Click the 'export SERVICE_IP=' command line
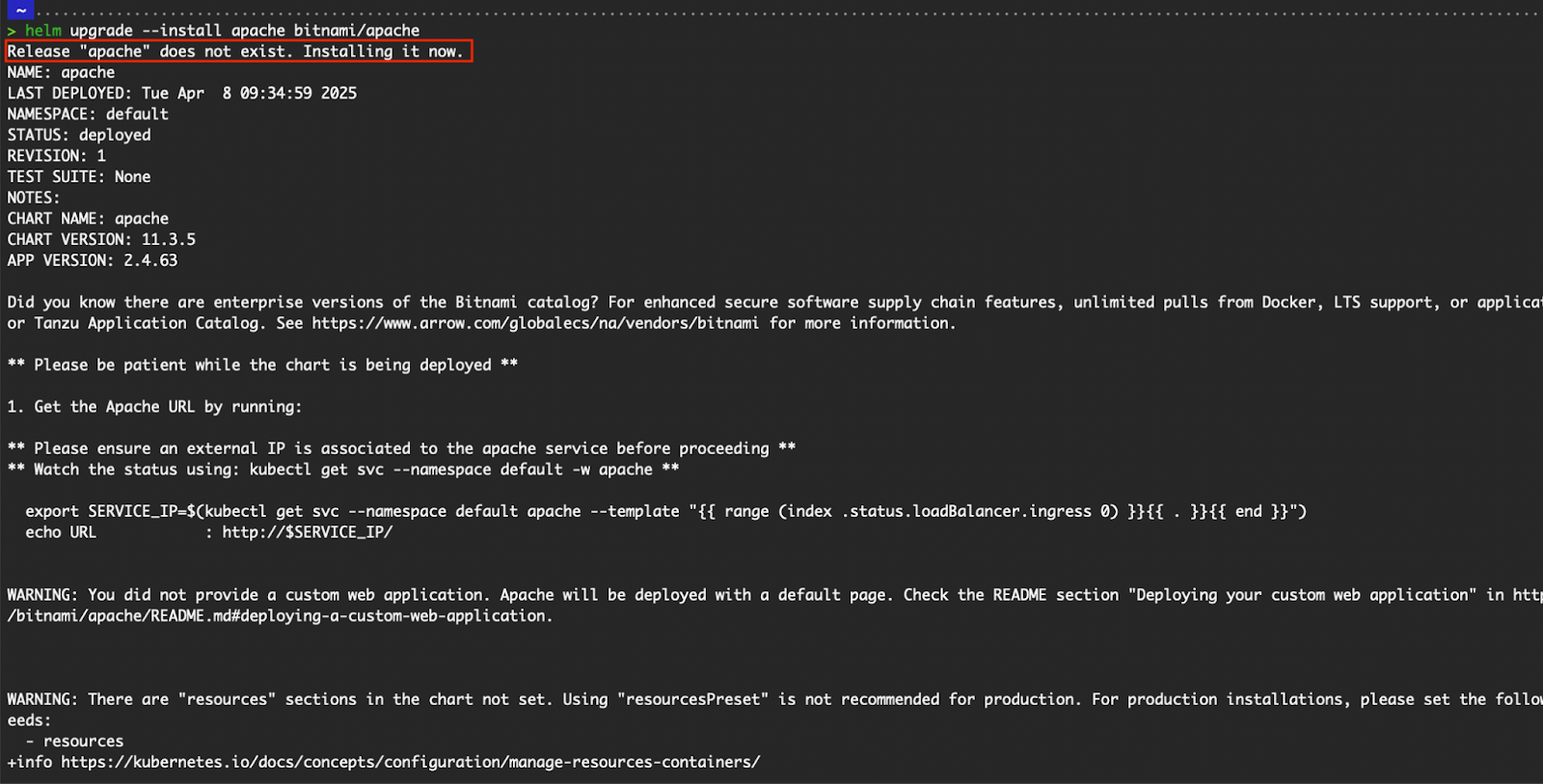The height and width of the screenshot is (784, 1543). [665, 511]
